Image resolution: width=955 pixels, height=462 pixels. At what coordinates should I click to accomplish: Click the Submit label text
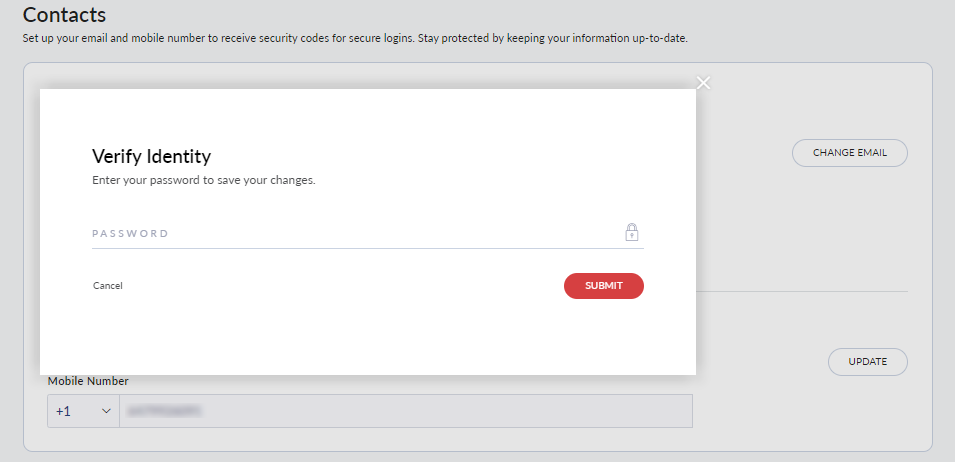pos(604,286)
